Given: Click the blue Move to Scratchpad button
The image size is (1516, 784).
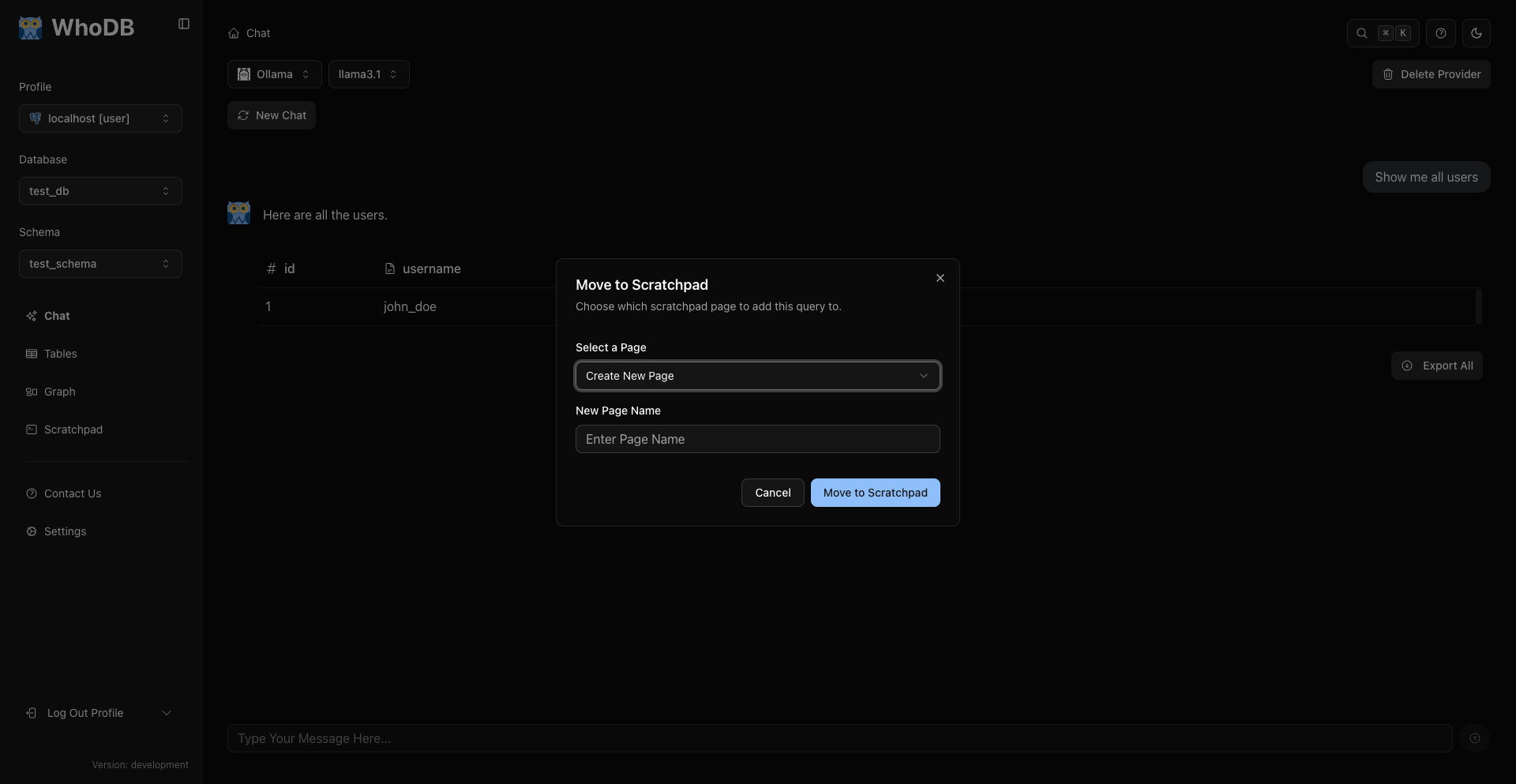Looking at the screenshot, I should click(876, 493).
